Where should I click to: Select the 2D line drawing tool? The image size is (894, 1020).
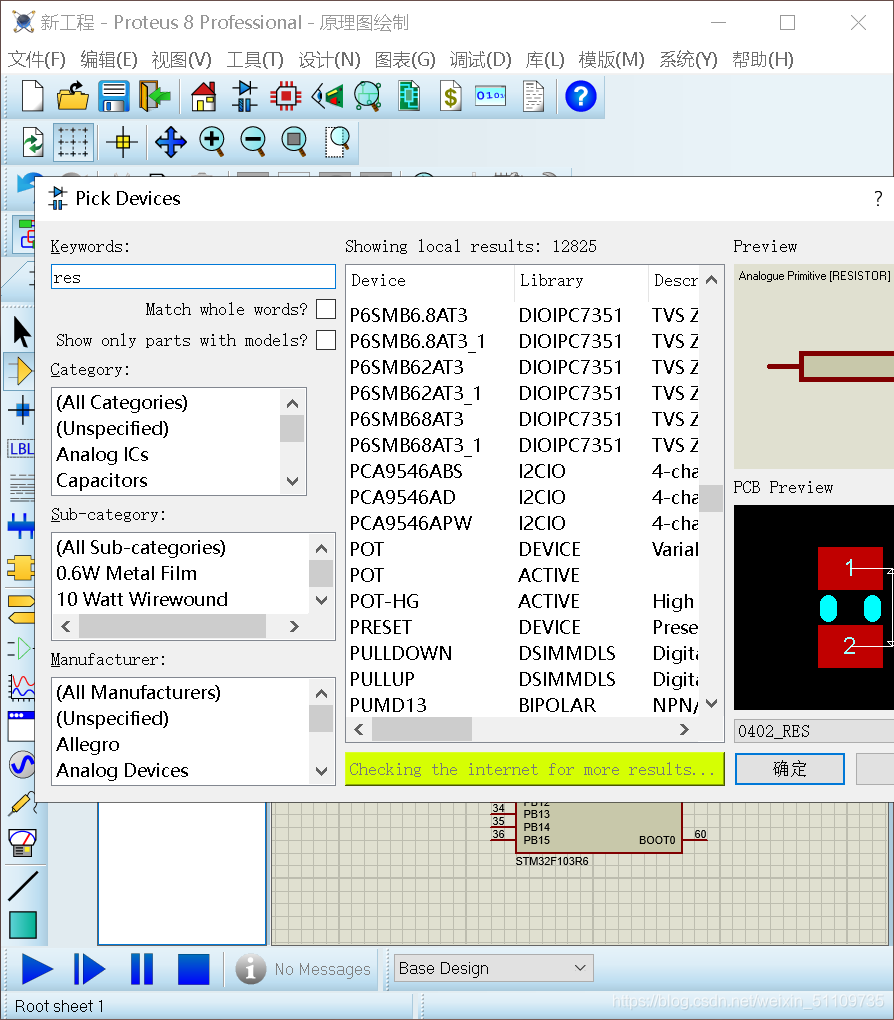tap(23, 886)
